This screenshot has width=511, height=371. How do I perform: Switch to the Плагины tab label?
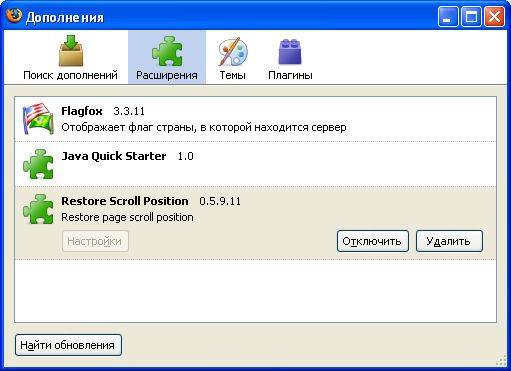point(290,75)
